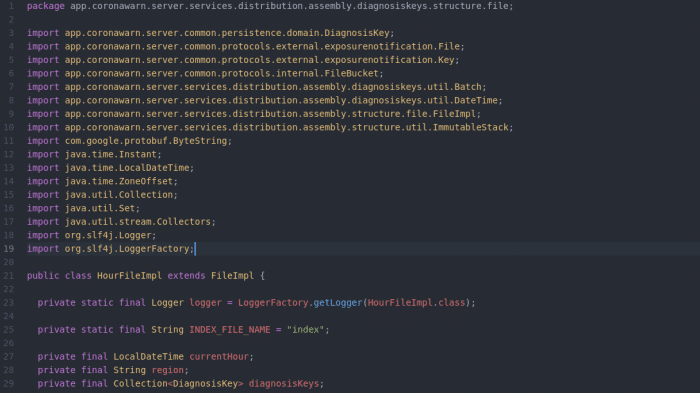Click the "index" string literal
The image size is (700, 393).
click(305, 330)
